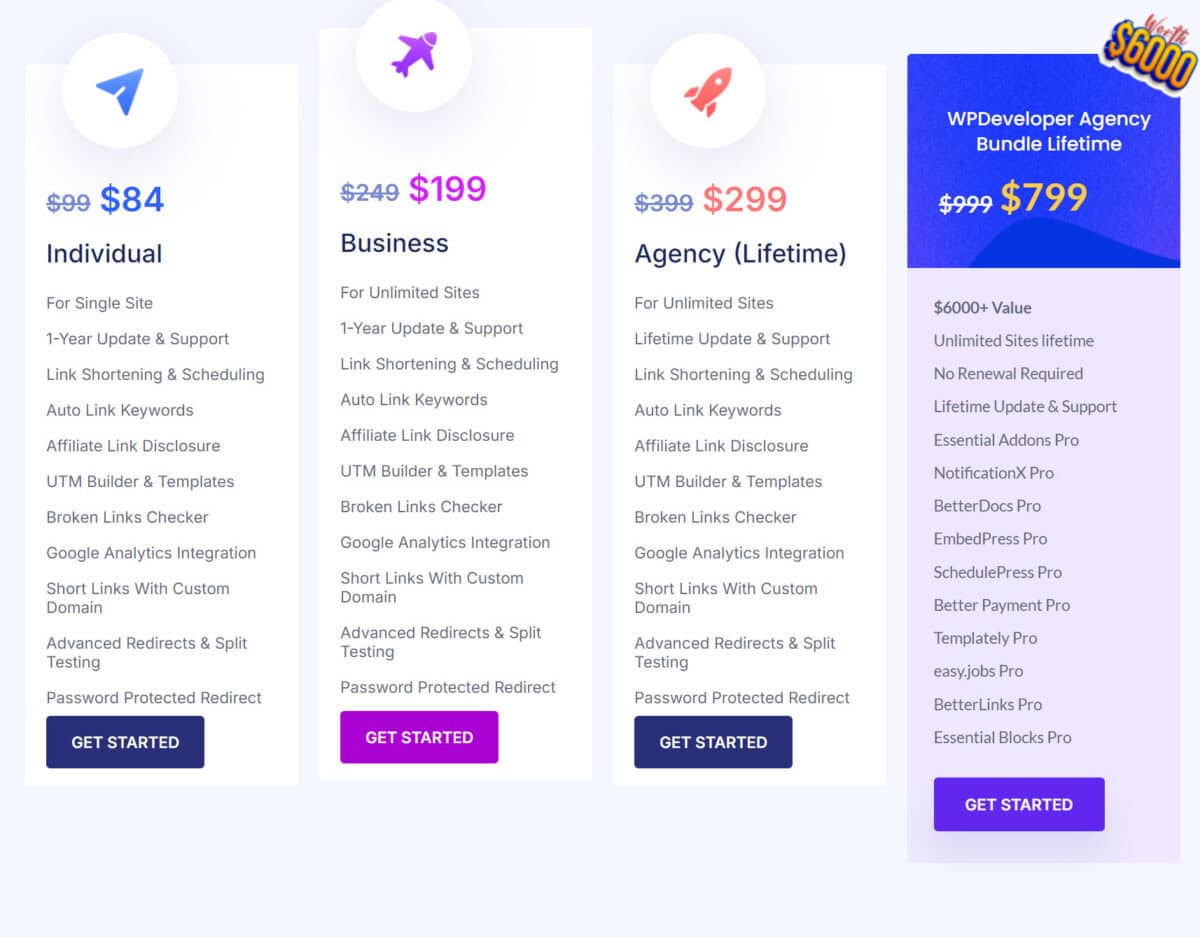Click Essential Addons Pro in bundle list

coord(1006,440)
